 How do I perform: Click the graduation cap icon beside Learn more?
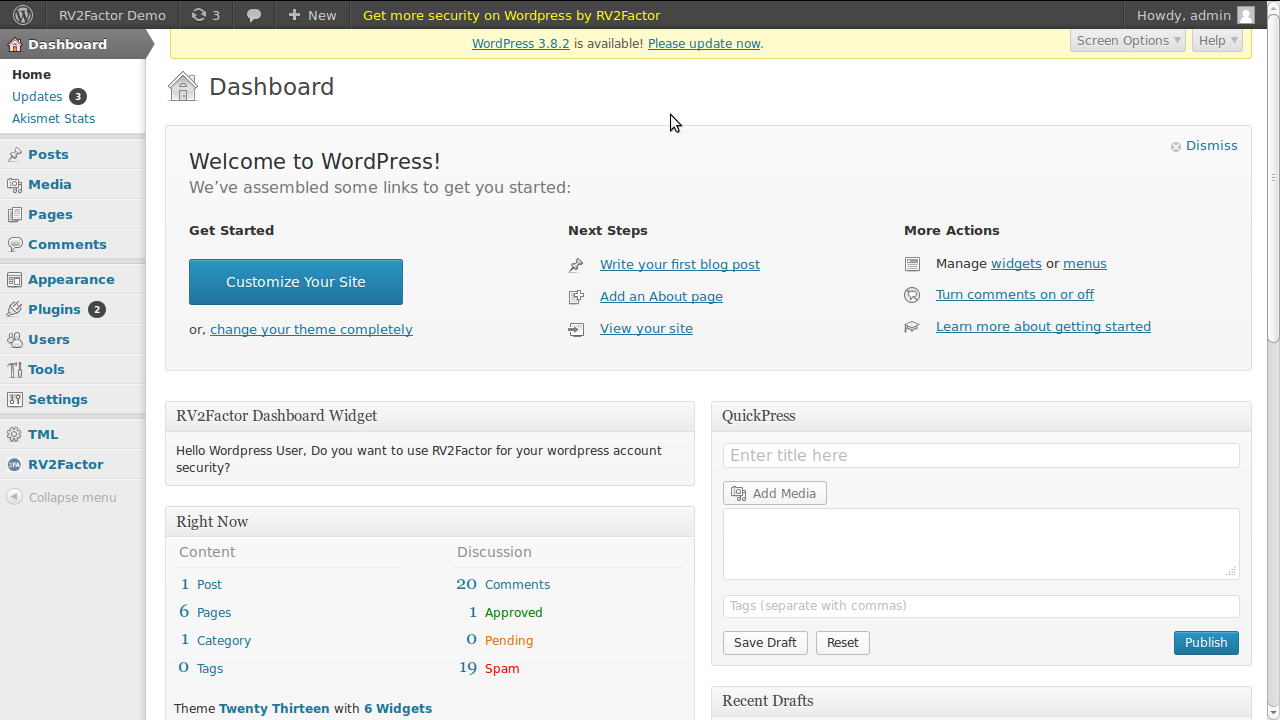point(912,327)
